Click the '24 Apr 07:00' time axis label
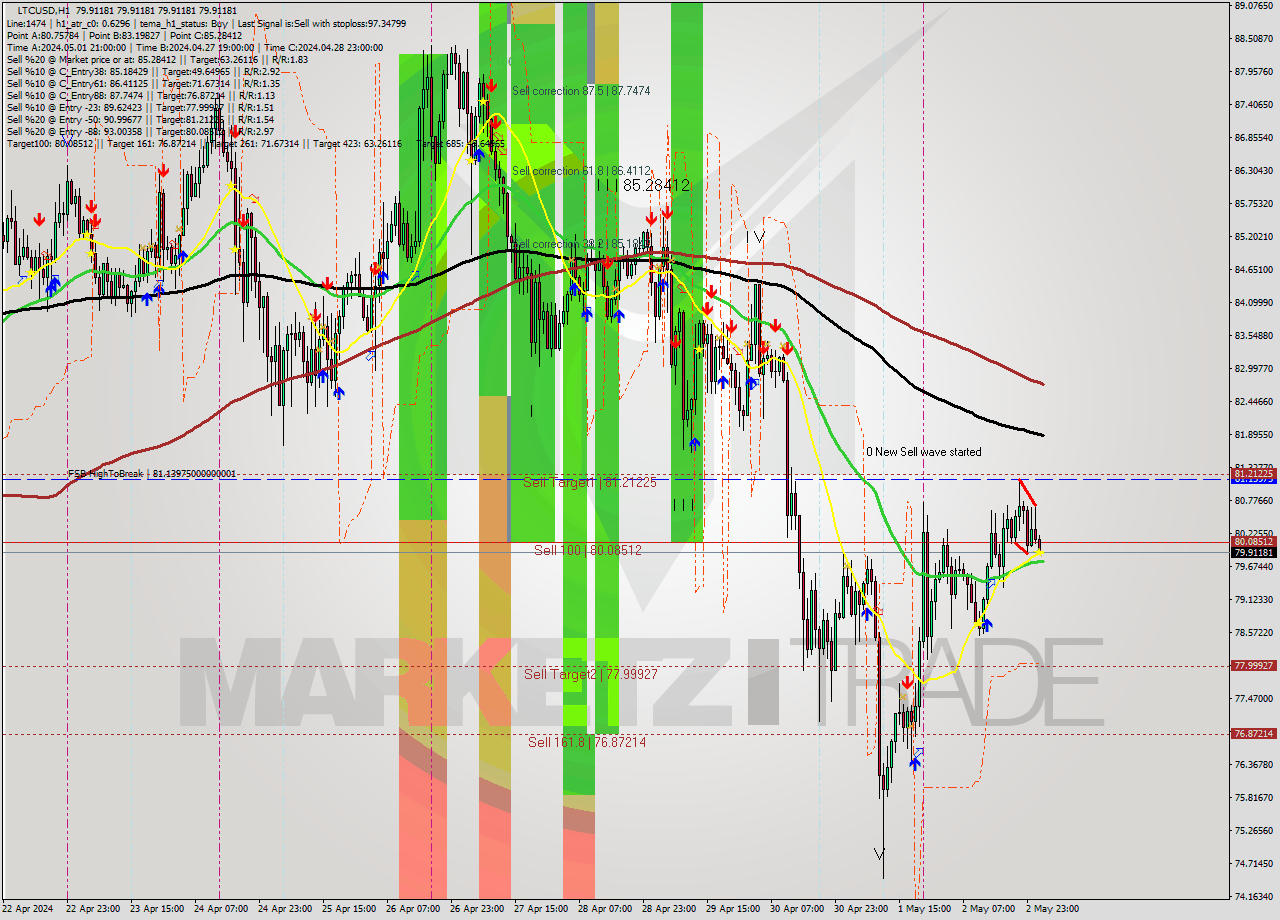Viewport: 1280px width, 920px height. click(222, 909)
